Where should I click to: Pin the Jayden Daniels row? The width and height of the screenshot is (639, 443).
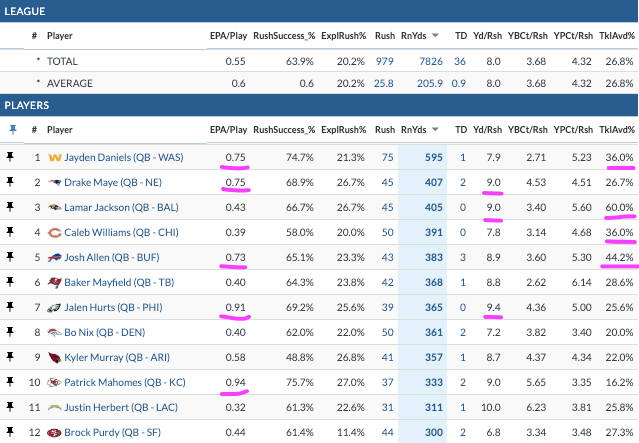tap(10, 157)
